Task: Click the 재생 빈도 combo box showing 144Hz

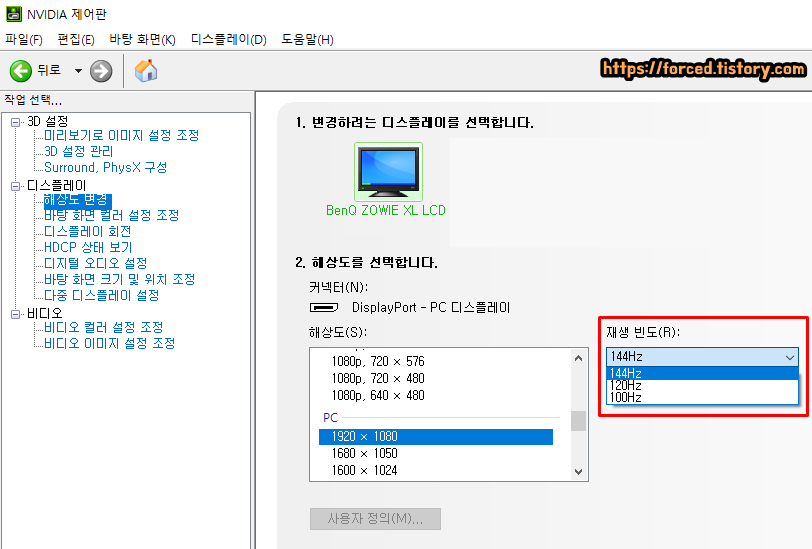Action: [702, 357]
